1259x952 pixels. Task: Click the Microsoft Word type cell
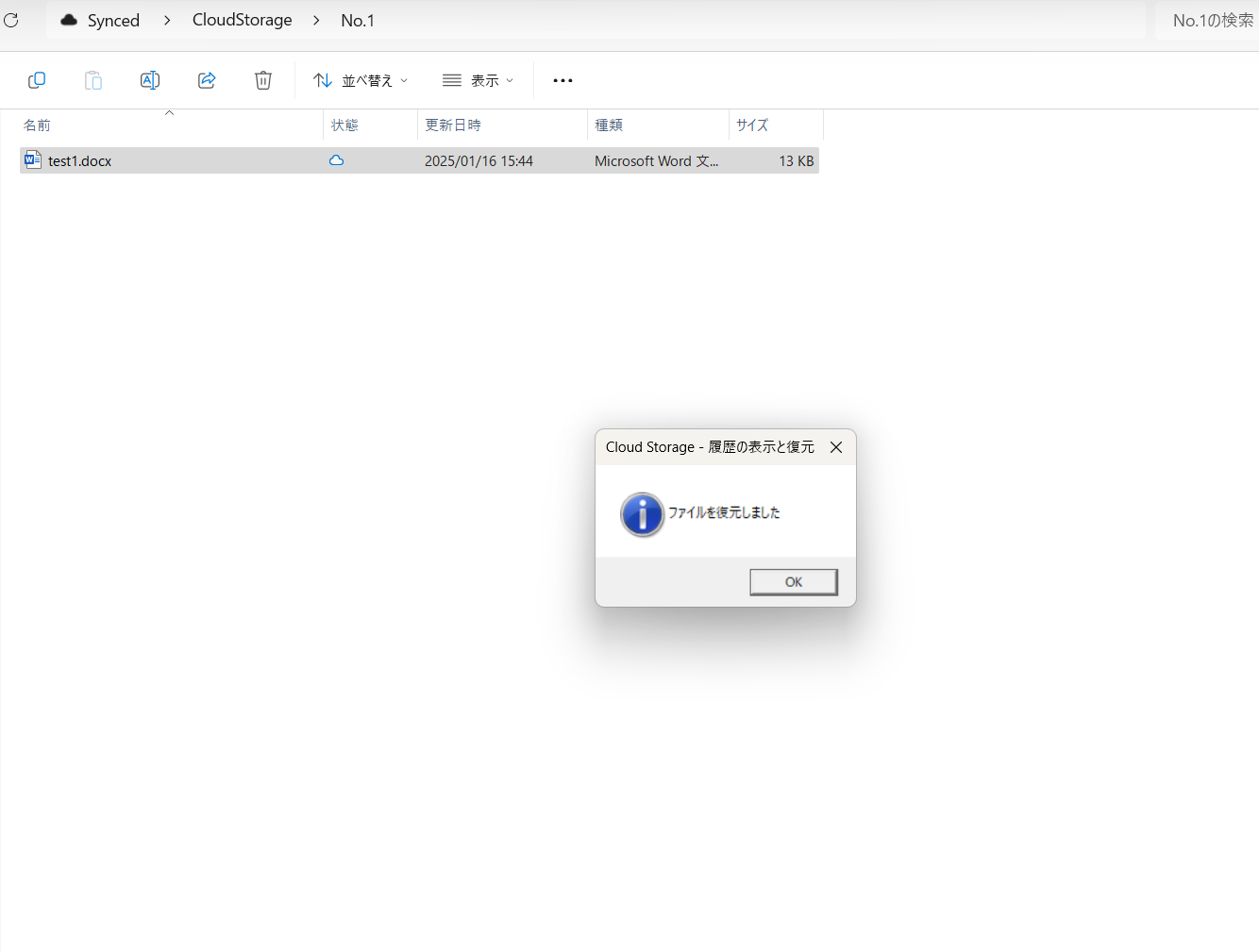[x=657, y=161]
